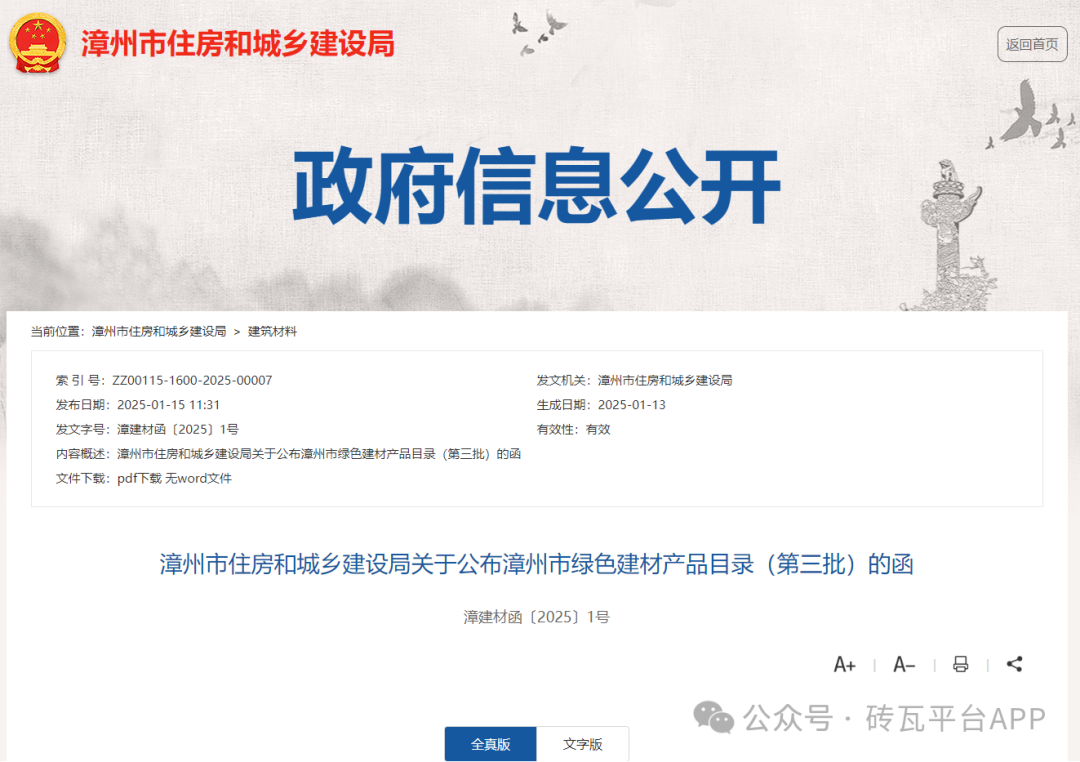Click the WeChat logo watermark icon

tap(714, 718)
